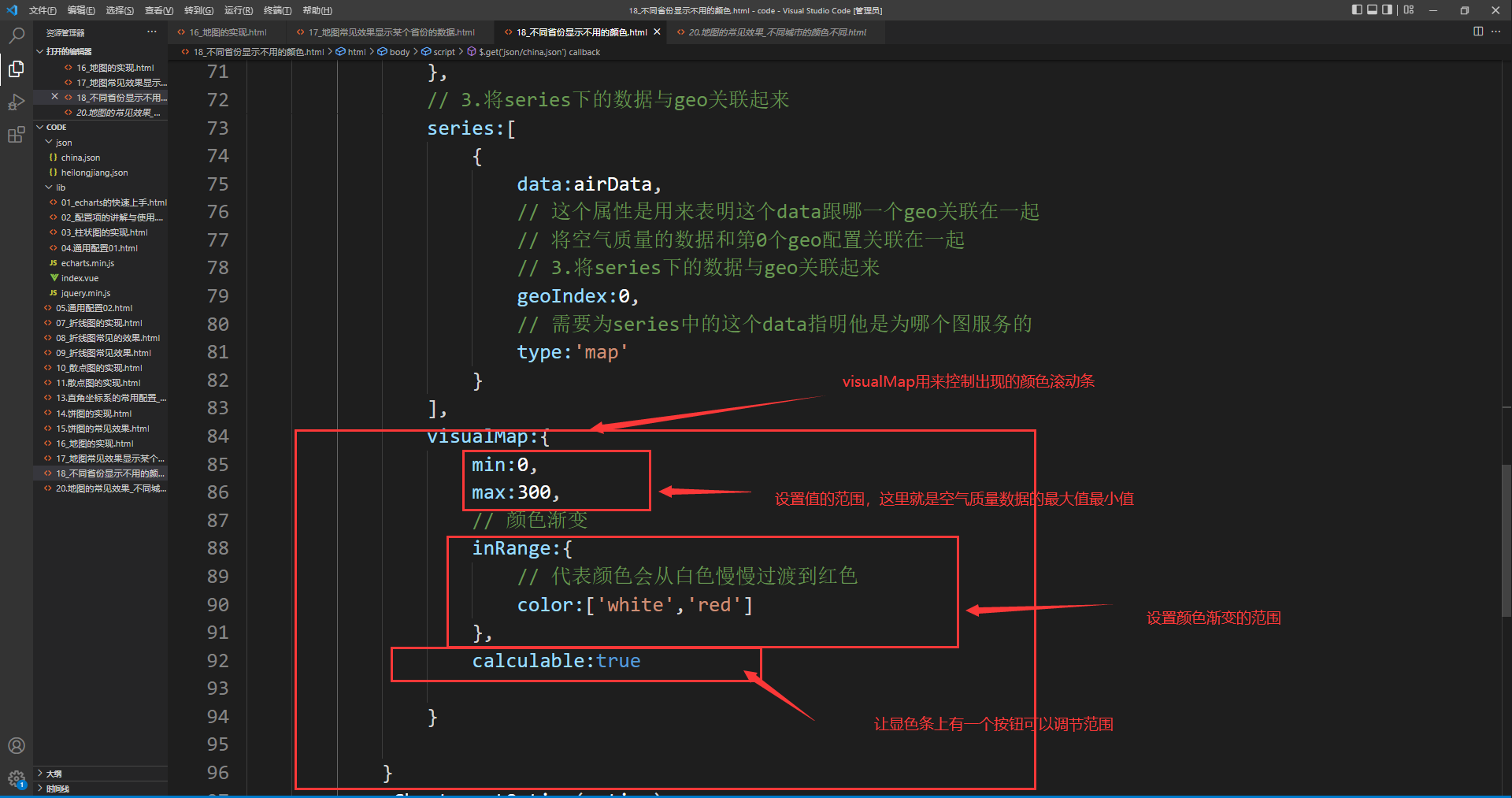The height and width of the screenshot is (798, 1512).
Task: Close 18_ file in open editors list
Action: point(54,97)
